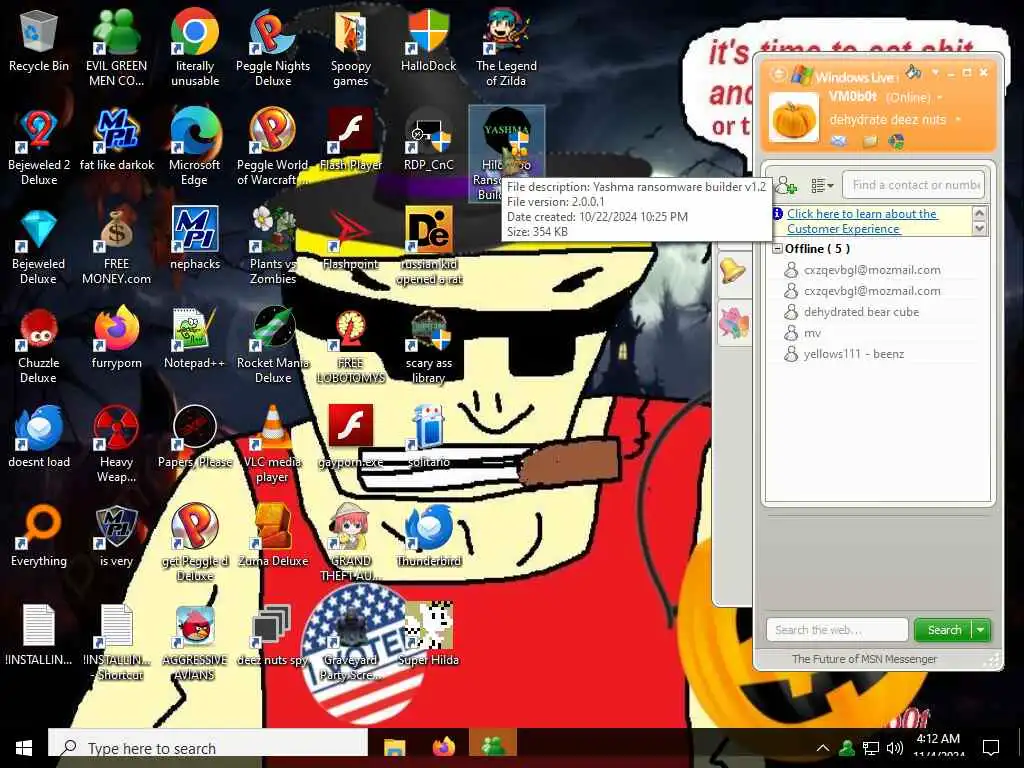Click the green Search button
Image resolution: width=1024 pixels, height=768 pixels.
(x=944, y=630)
